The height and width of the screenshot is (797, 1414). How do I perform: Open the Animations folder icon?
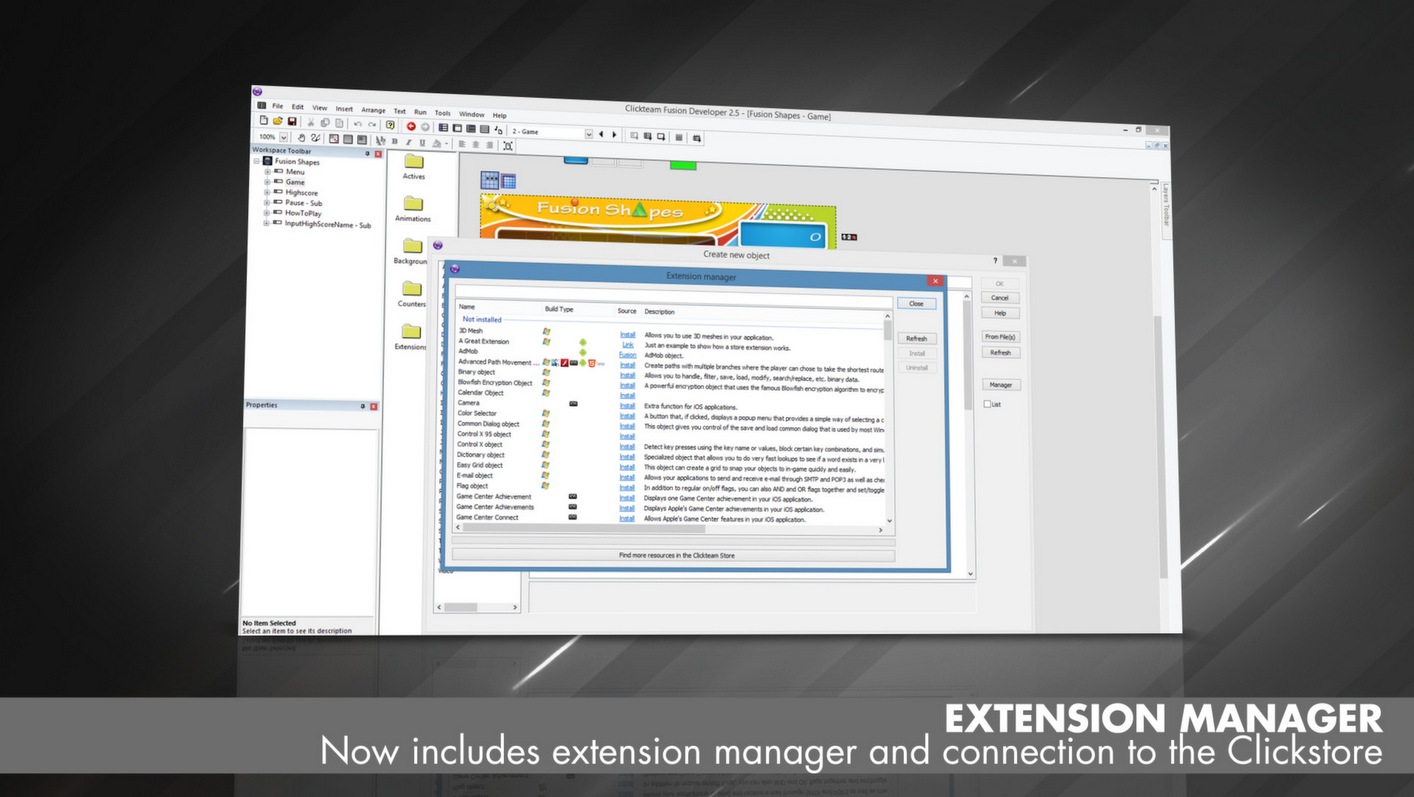413,204
